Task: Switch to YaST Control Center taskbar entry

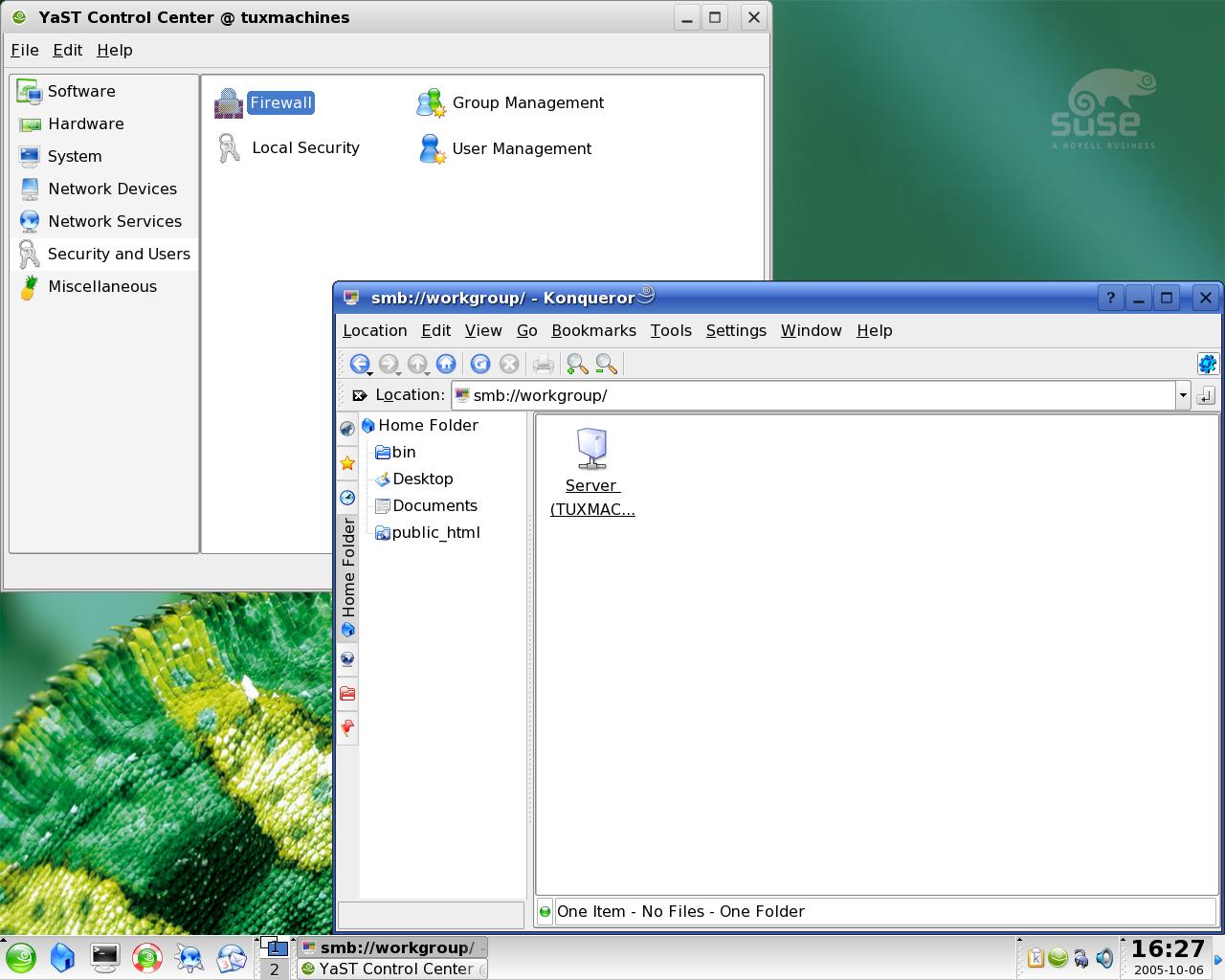Action: [x=391, y=969]
